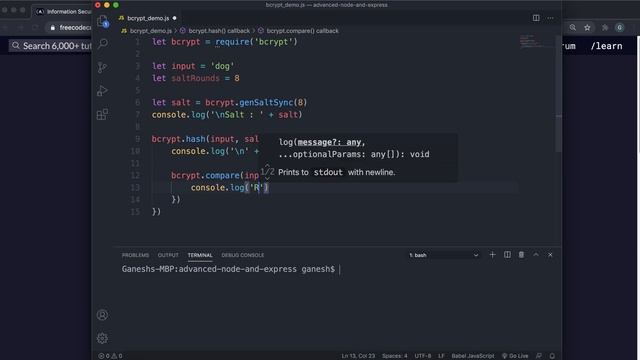640x360 pixels.
Task: Close the terminal panel
Action: [x=550, y=255]
